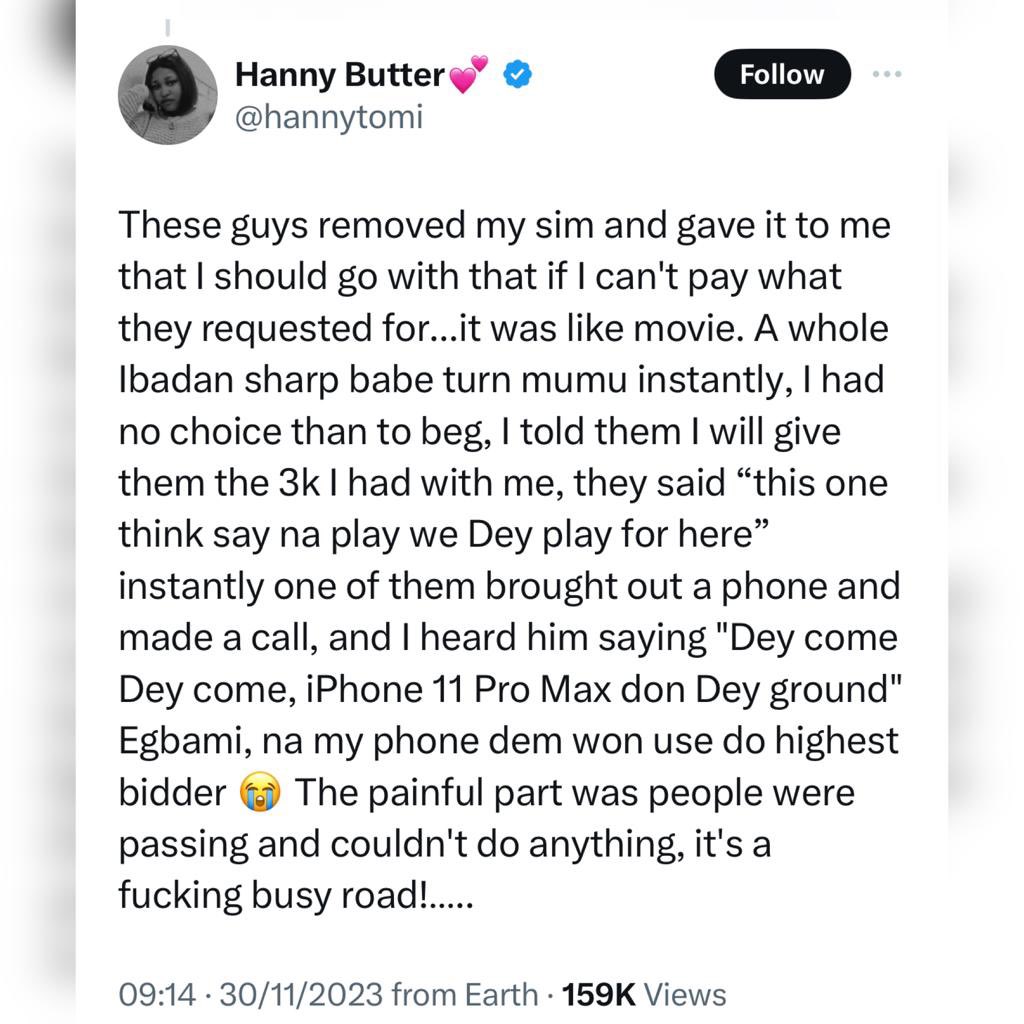Click the crying face emoji in tweet
This screenshot has height=1024, width=1024.
pyautogui.click(x=261, y=793)
